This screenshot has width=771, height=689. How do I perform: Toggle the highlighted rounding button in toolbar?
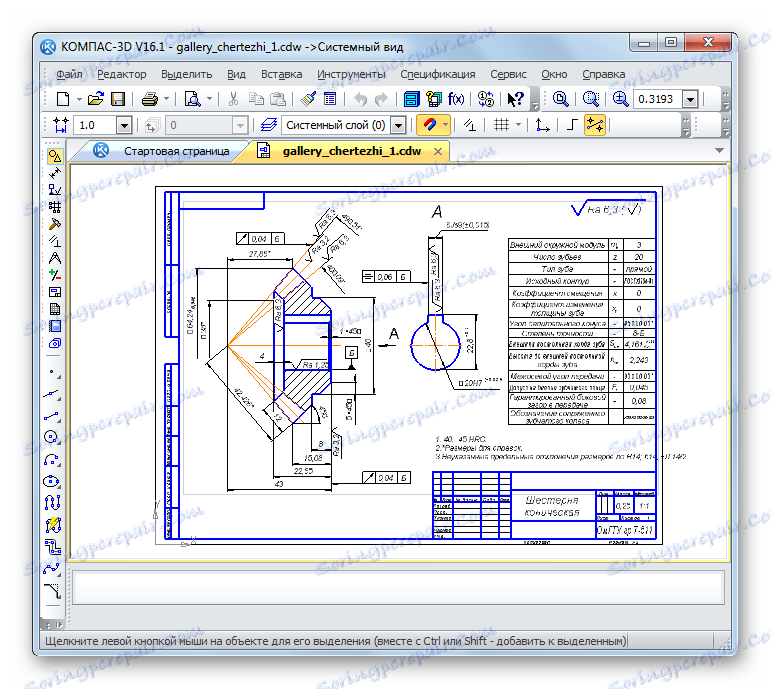[595, 125]
